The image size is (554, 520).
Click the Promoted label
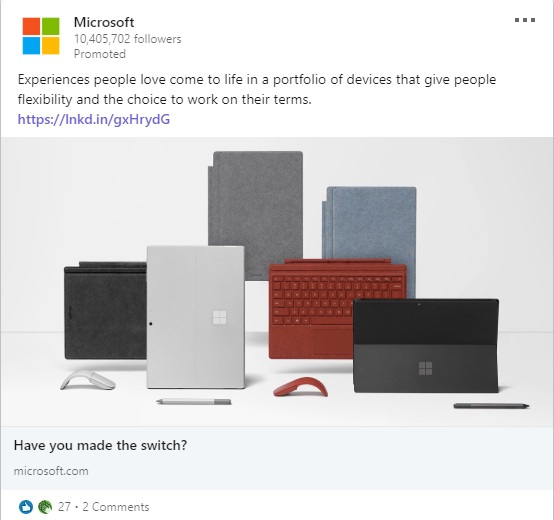pos(100,54)
